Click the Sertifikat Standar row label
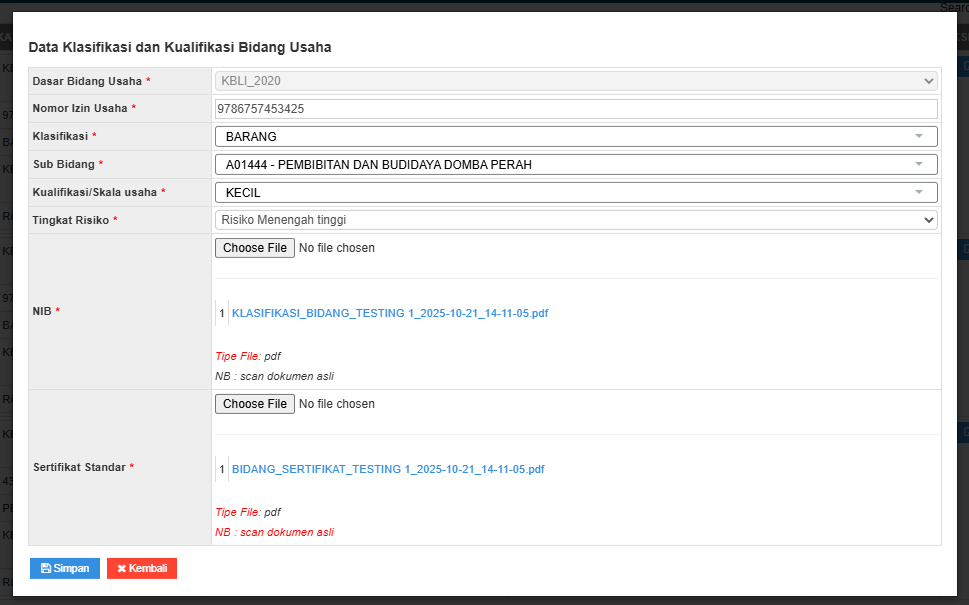This screenshot has width=969, height=605. coord(79,467)
